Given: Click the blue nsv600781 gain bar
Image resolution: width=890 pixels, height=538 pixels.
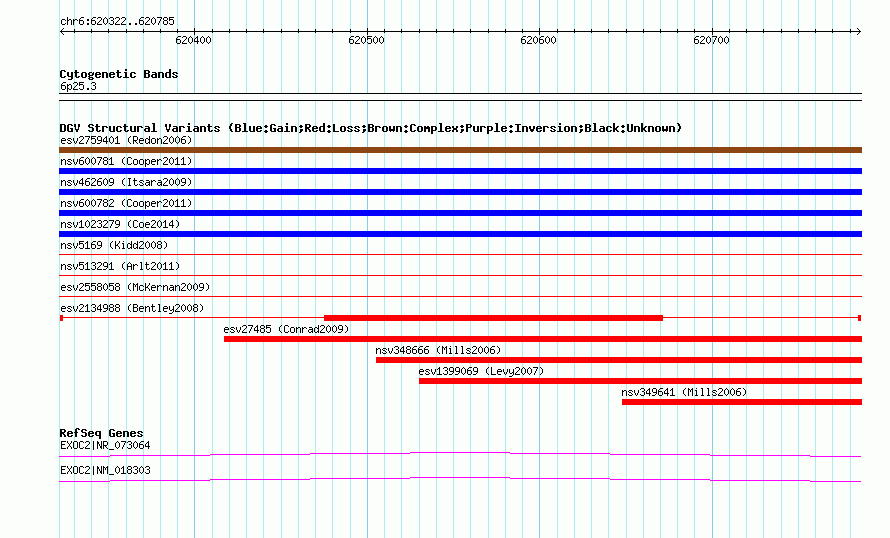Looking at the screenshot, I should click(460, 171).
